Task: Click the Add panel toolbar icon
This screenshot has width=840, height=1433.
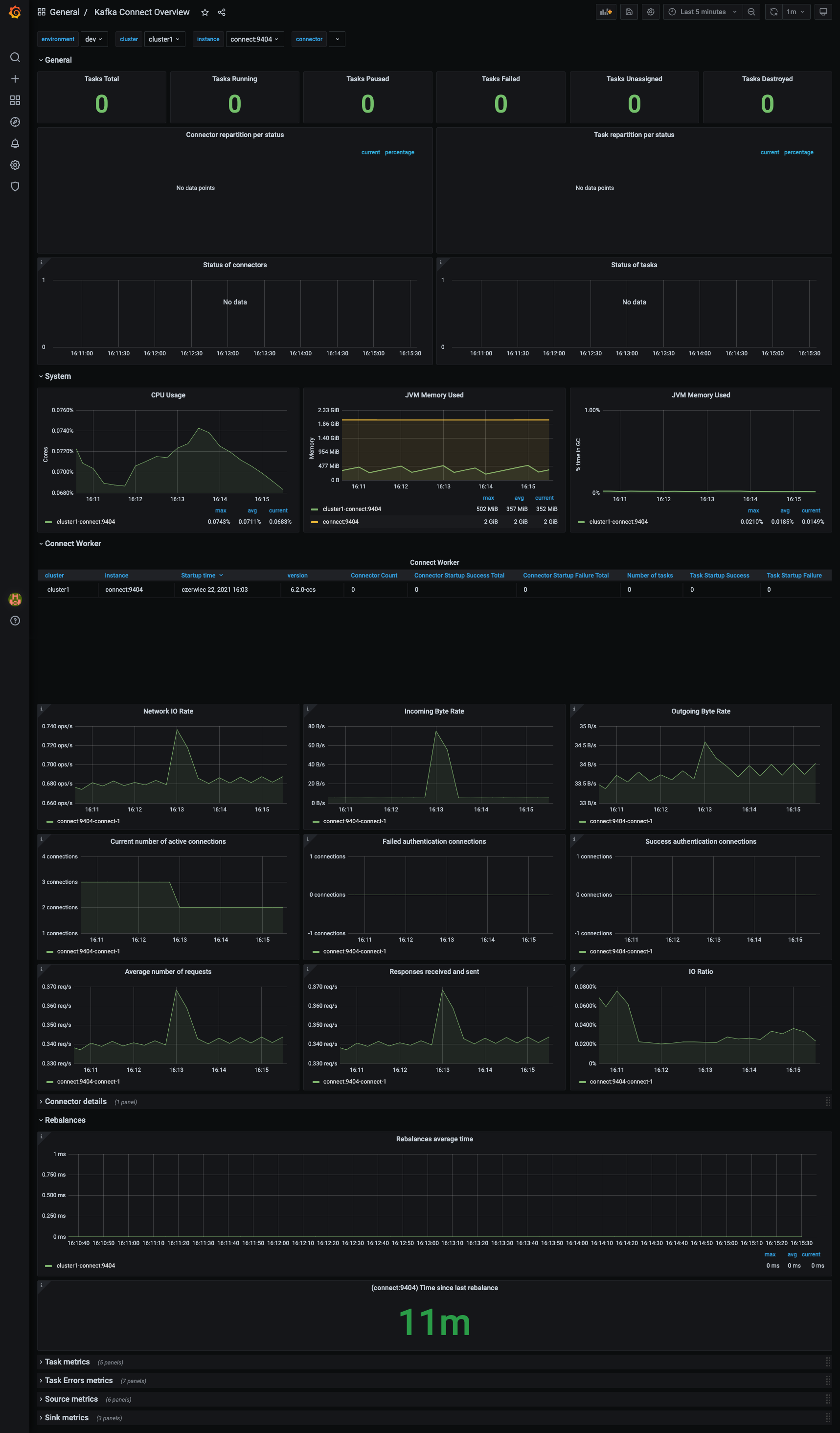Action: point(606,12)
